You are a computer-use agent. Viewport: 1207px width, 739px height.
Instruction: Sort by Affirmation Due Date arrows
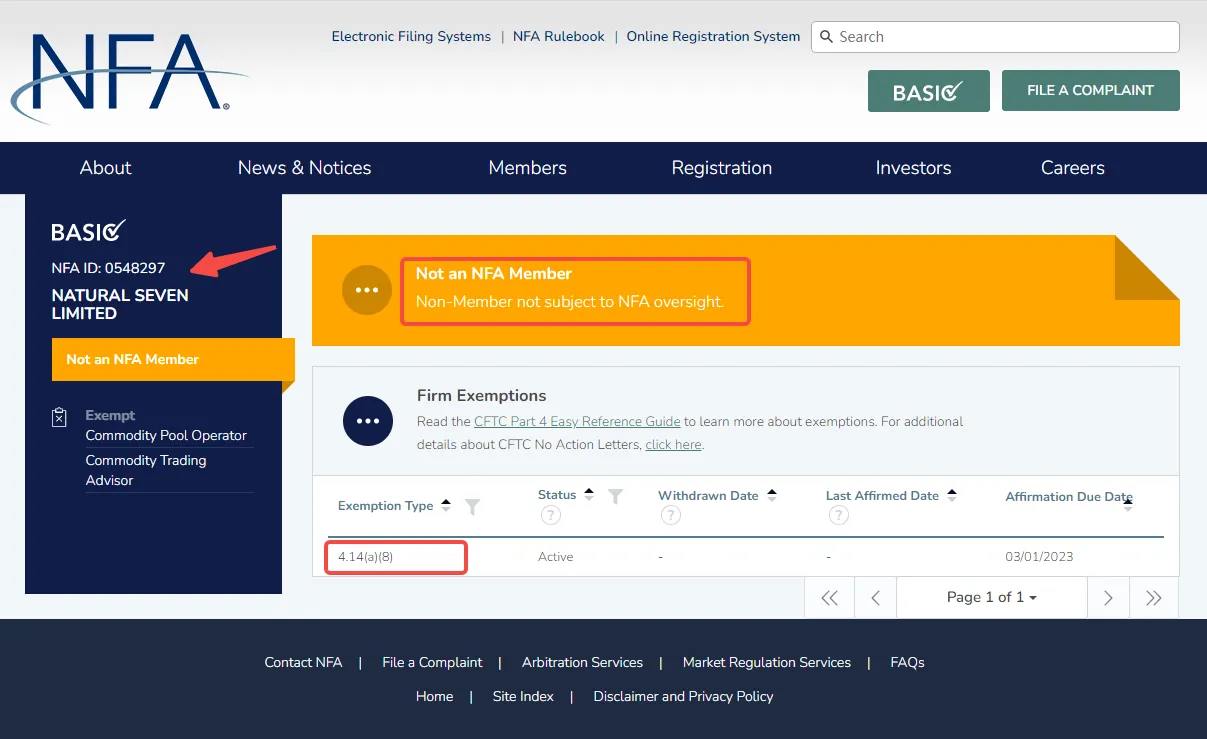pyautogui.click(x=1128, y=506)
